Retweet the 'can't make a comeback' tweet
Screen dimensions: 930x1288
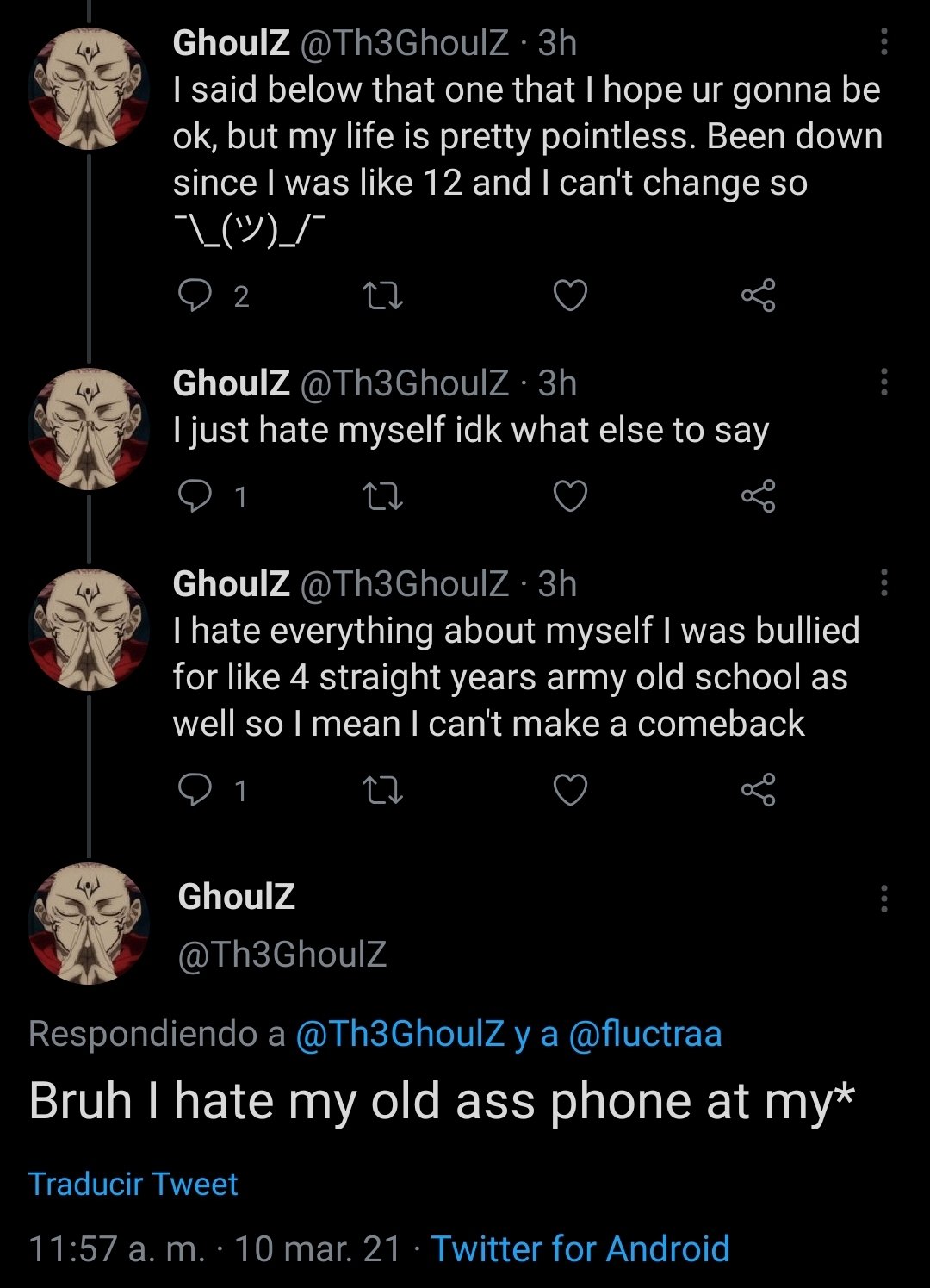point(382,789)
